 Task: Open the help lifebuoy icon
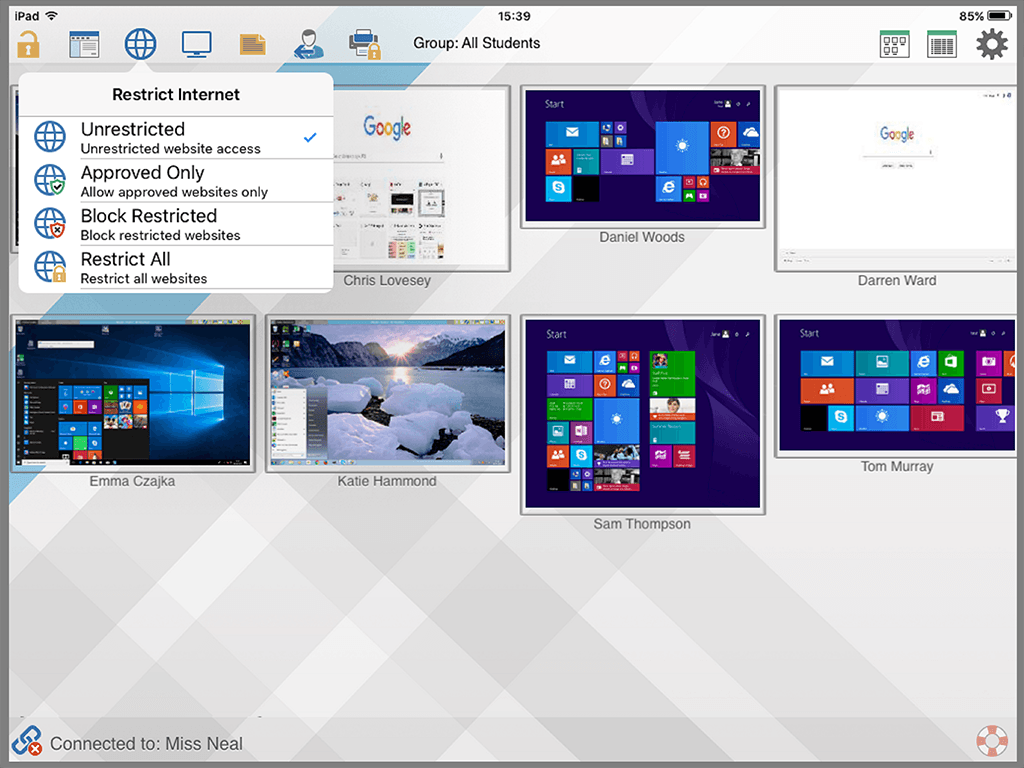coord(991,742)
